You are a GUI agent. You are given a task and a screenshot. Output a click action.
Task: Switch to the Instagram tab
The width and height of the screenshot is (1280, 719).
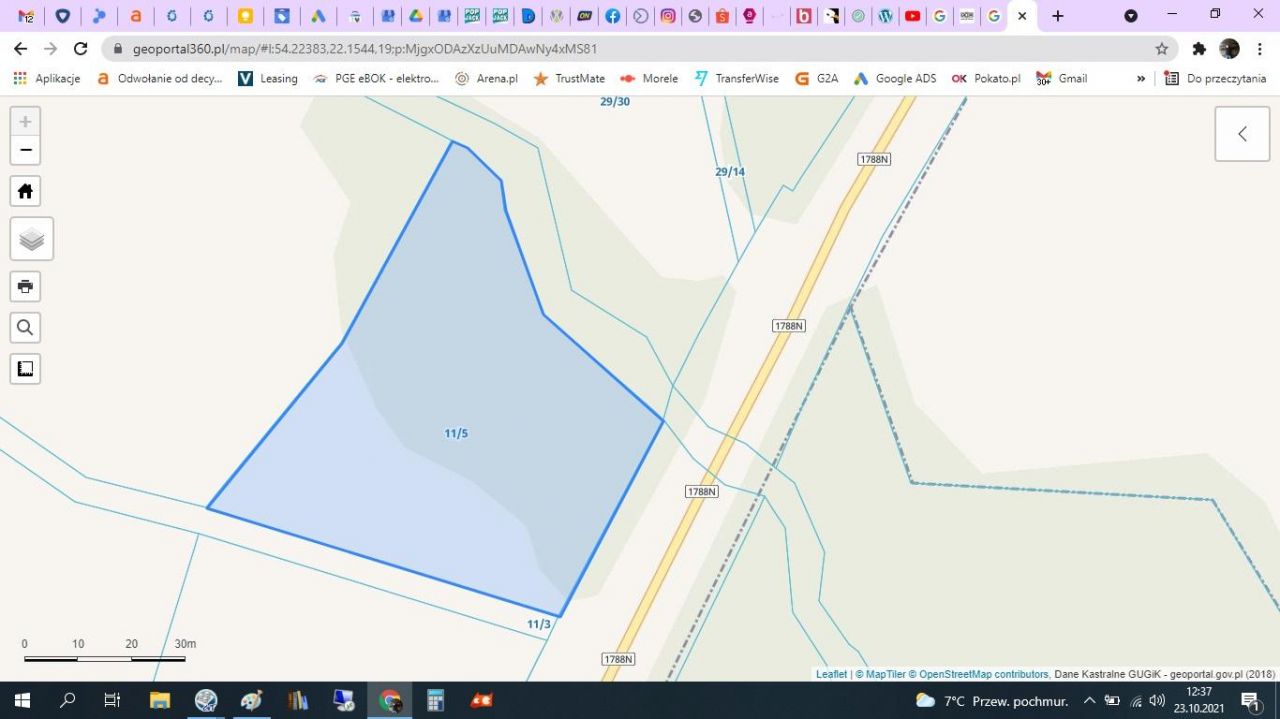point(668,16)
